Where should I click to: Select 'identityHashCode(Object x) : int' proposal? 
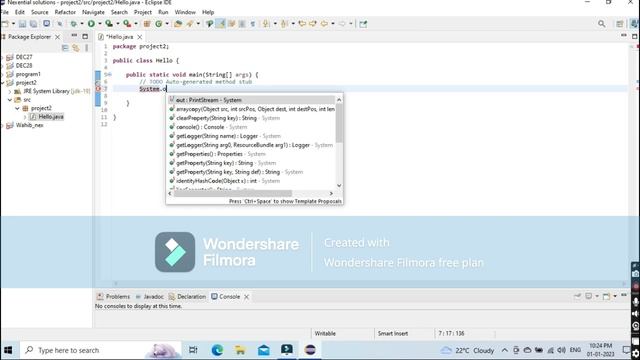point(251,181)
